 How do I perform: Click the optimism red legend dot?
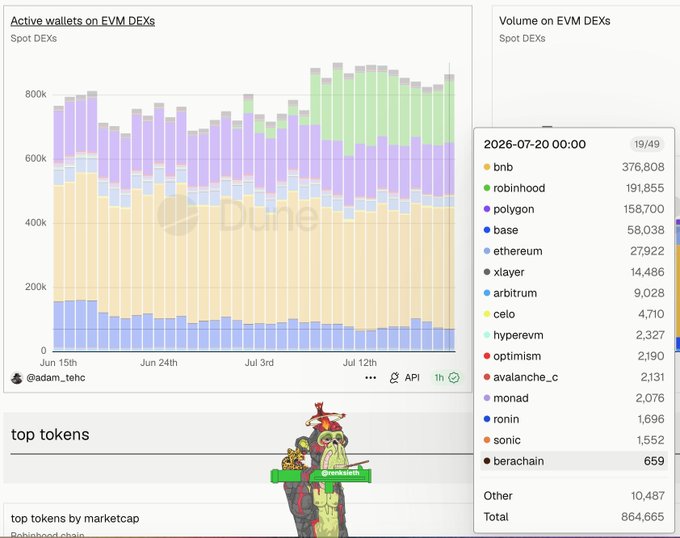[x=487, y=356]
